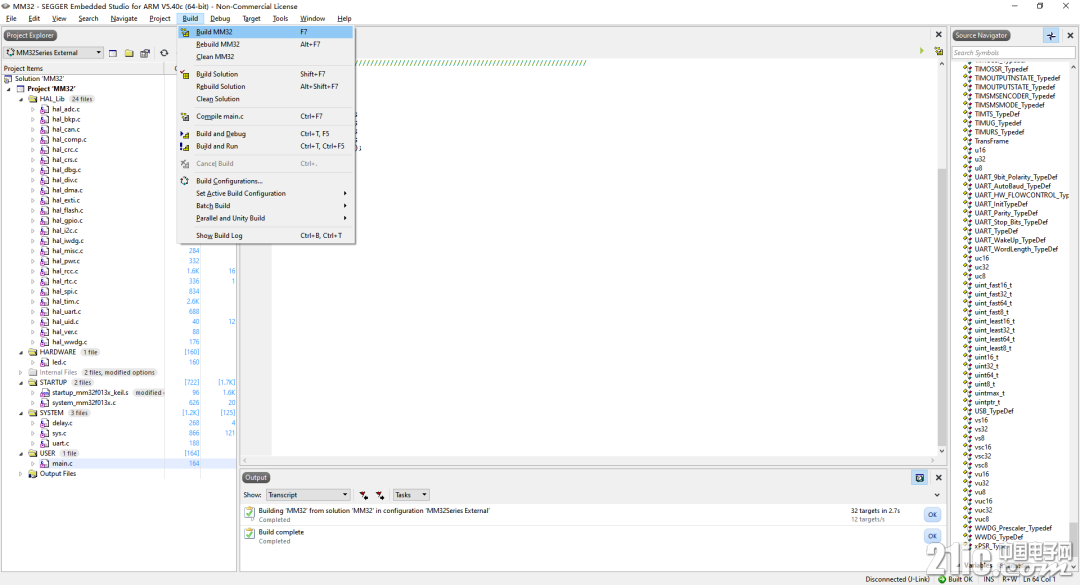Viewport: 1080px width, 585px height.
Task: Click the icon next to Solution 'MM32'
Action: (x=8, y=79)
